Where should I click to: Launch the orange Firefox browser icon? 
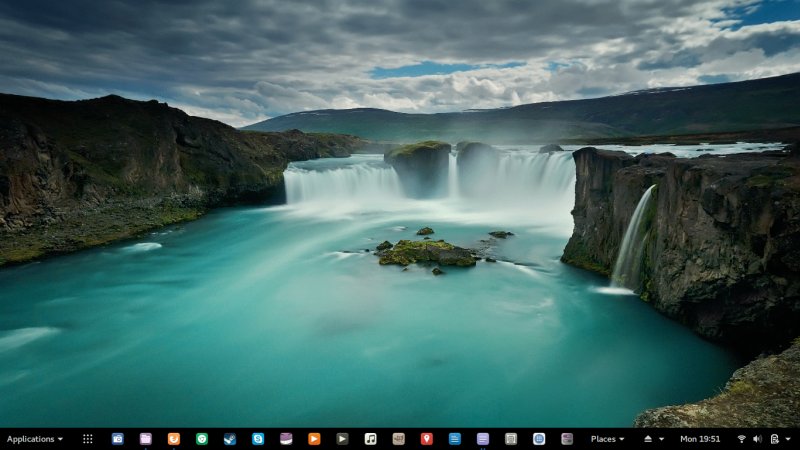174,439
